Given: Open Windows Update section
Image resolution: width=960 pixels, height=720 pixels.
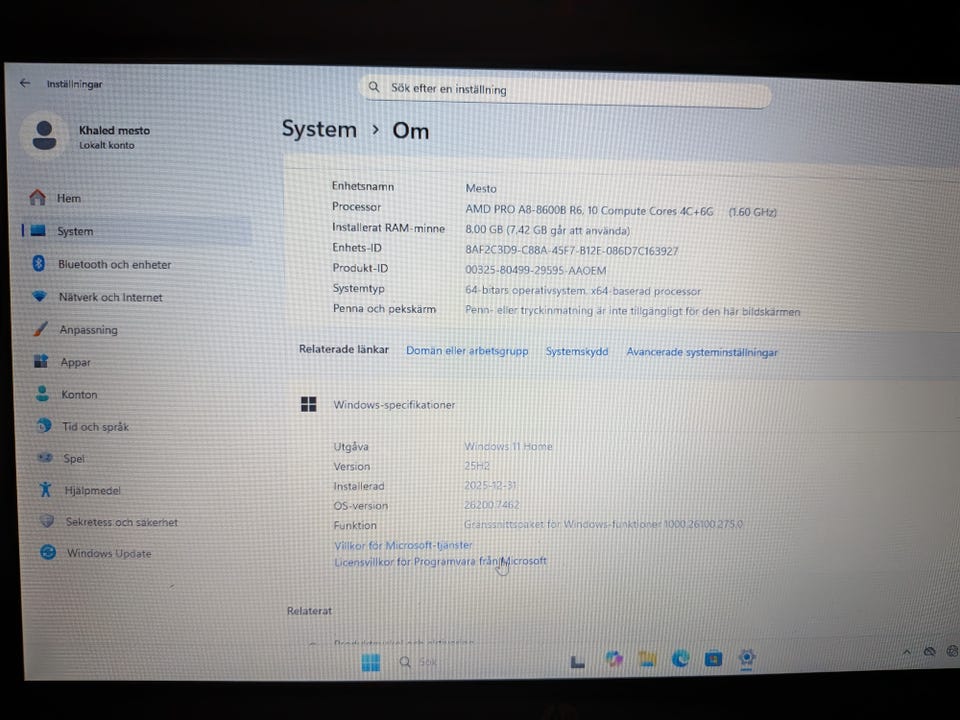Looking at the screenshot, I should (x=109, y=553).
